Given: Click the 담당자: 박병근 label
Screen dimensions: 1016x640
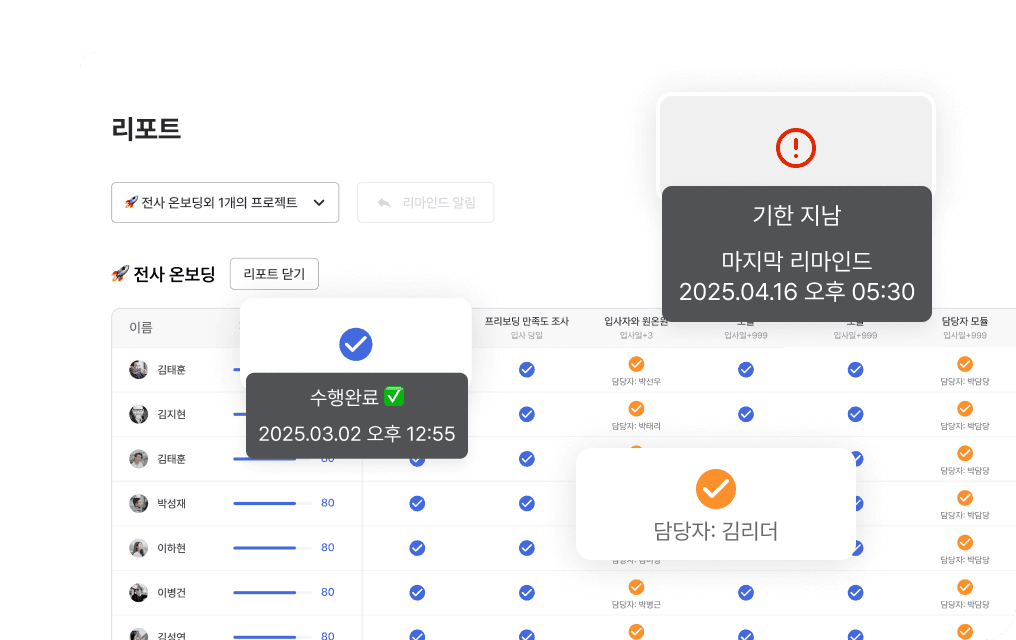Looking at the screenshot, I should tap(636, 604).
